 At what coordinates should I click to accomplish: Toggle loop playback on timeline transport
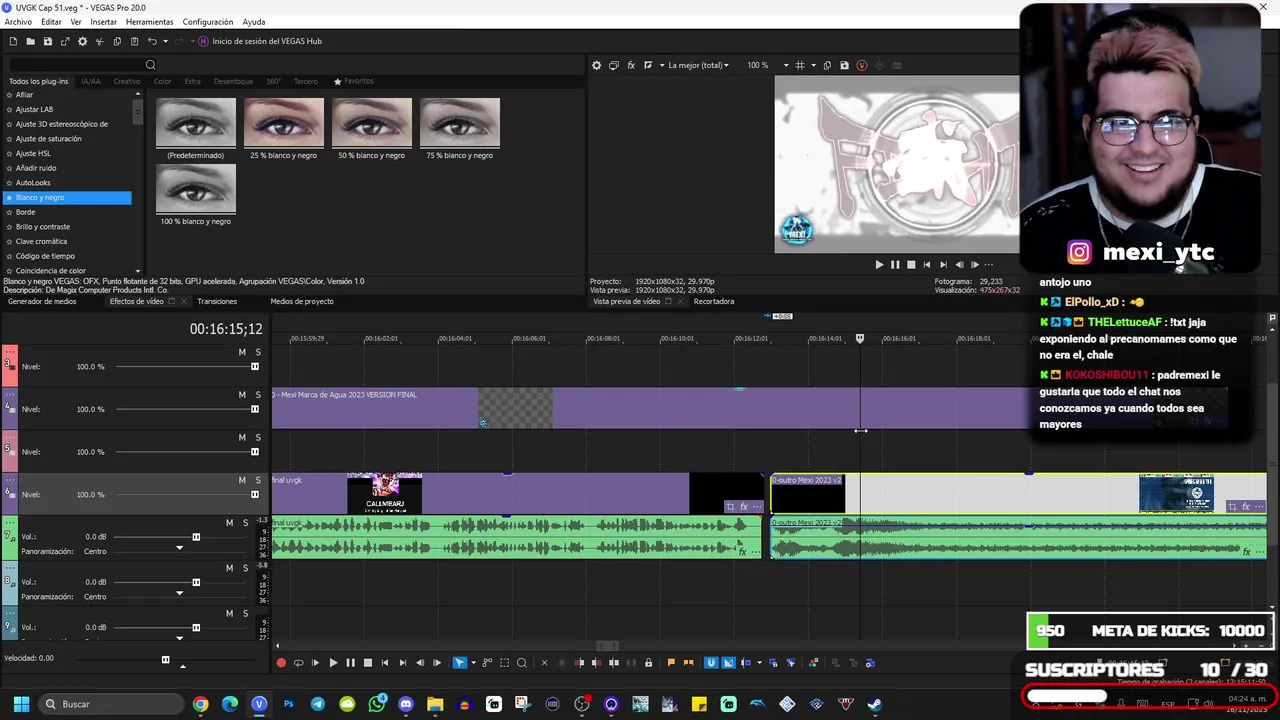[298, 662]
